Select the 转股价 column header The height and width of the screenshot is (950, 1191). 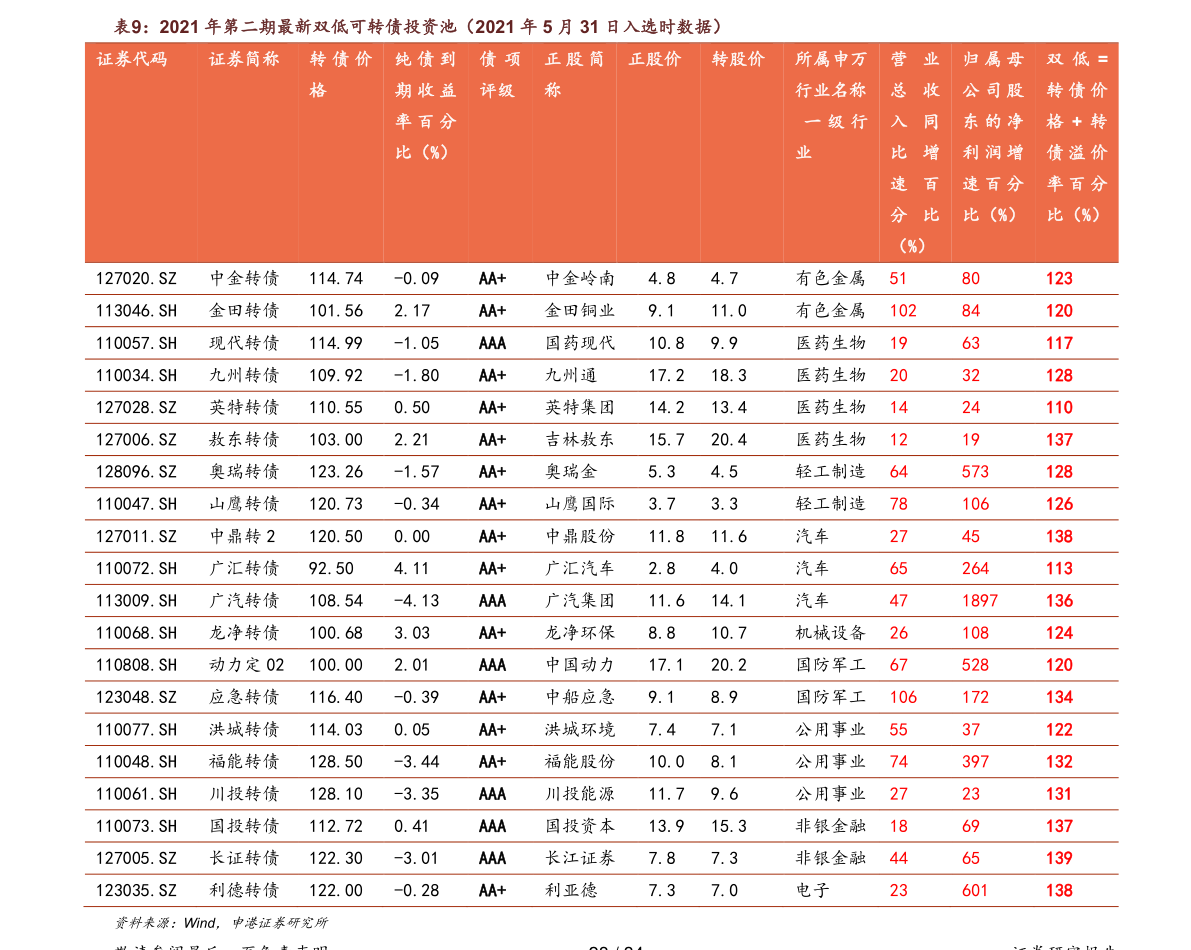point(738,60)
